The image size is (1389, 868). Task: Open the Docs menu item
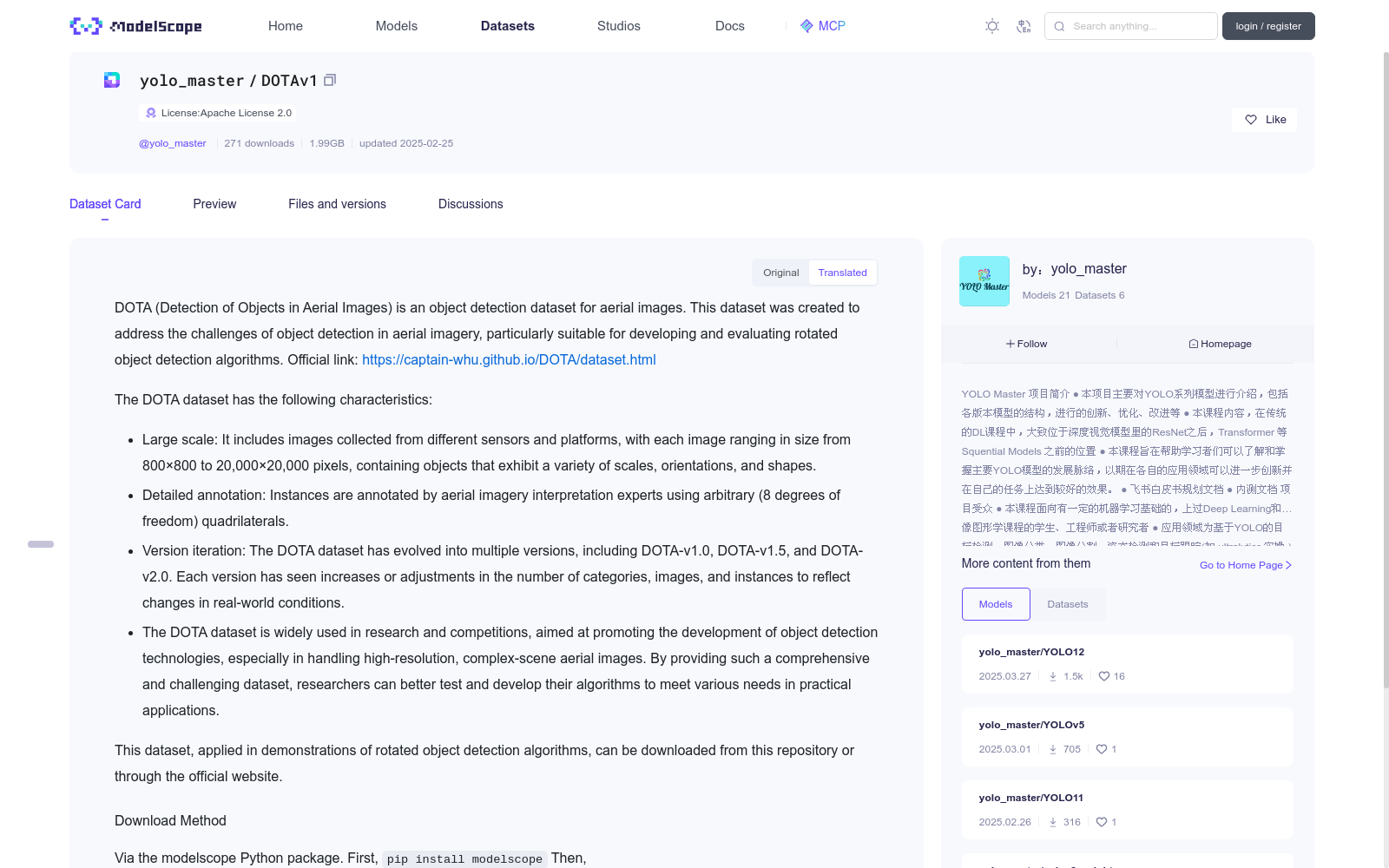(x=730, y=26)
